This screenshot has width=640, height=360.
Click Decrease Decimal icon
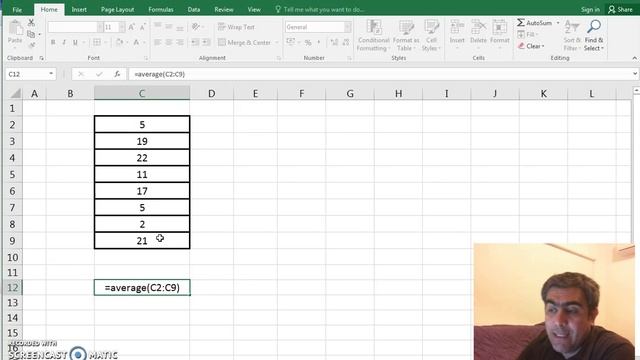click(346, 42)
